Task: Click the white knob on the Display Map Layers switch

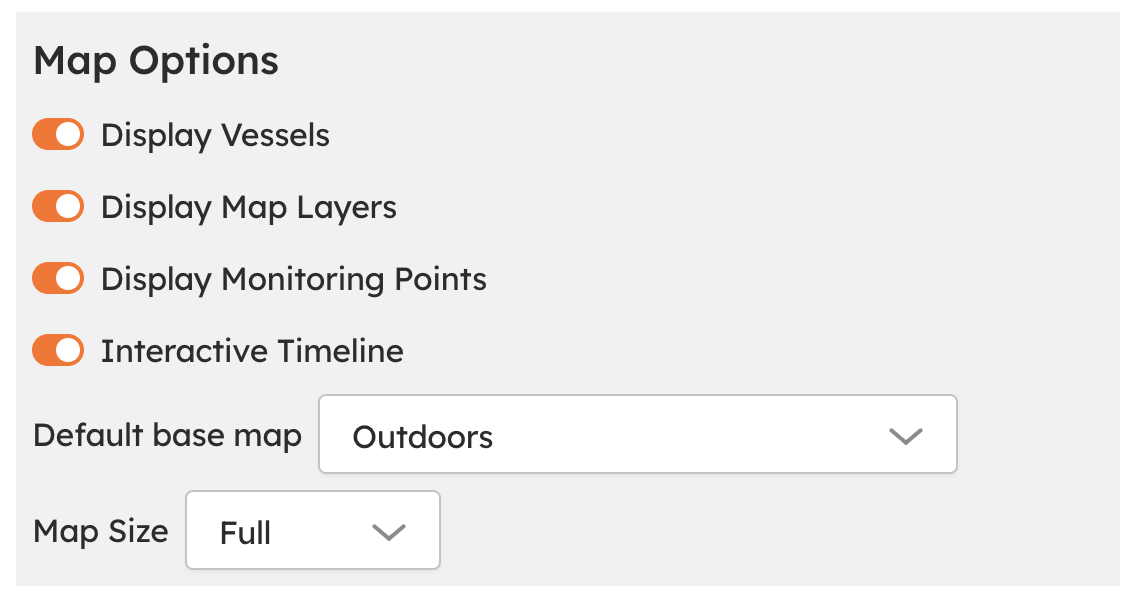Action: pos(68,207)
